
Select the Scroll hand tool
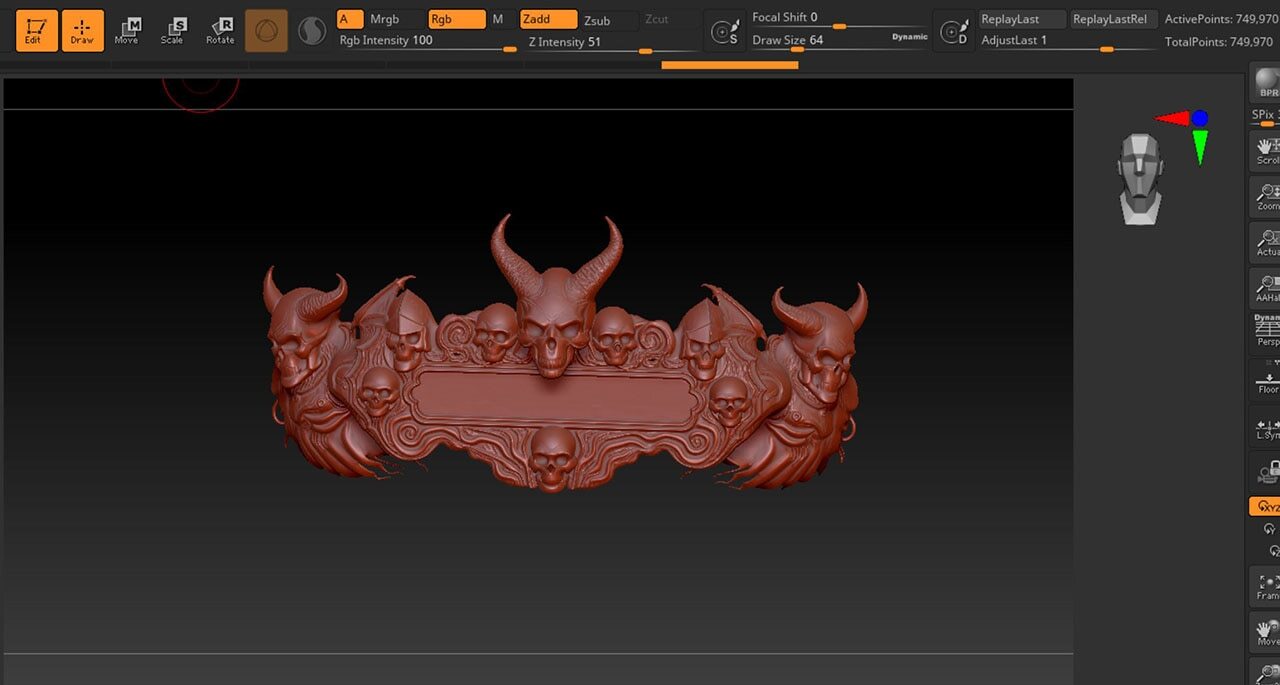pyautogui.click(x=1265, y=151)
